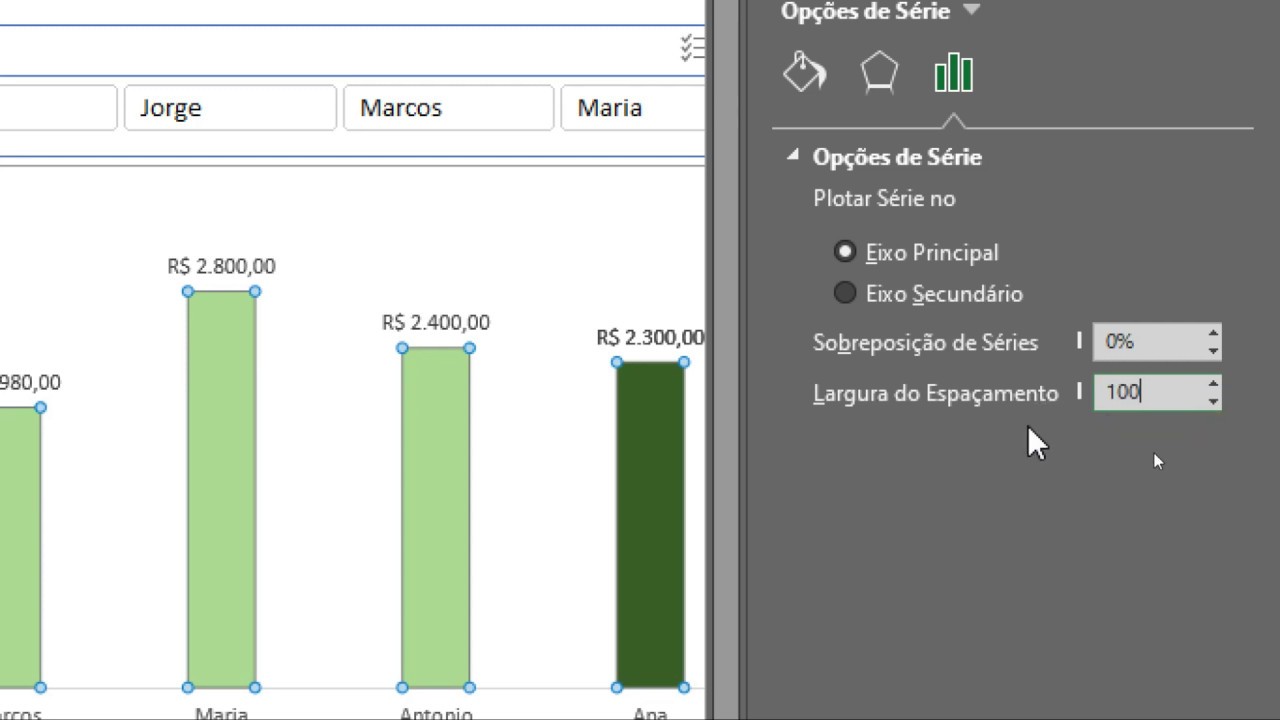Image resolution: width=1280 pixels, height=720 pixels.
Task: Click the slicer multi-select checklist icon
Action: 692,48
